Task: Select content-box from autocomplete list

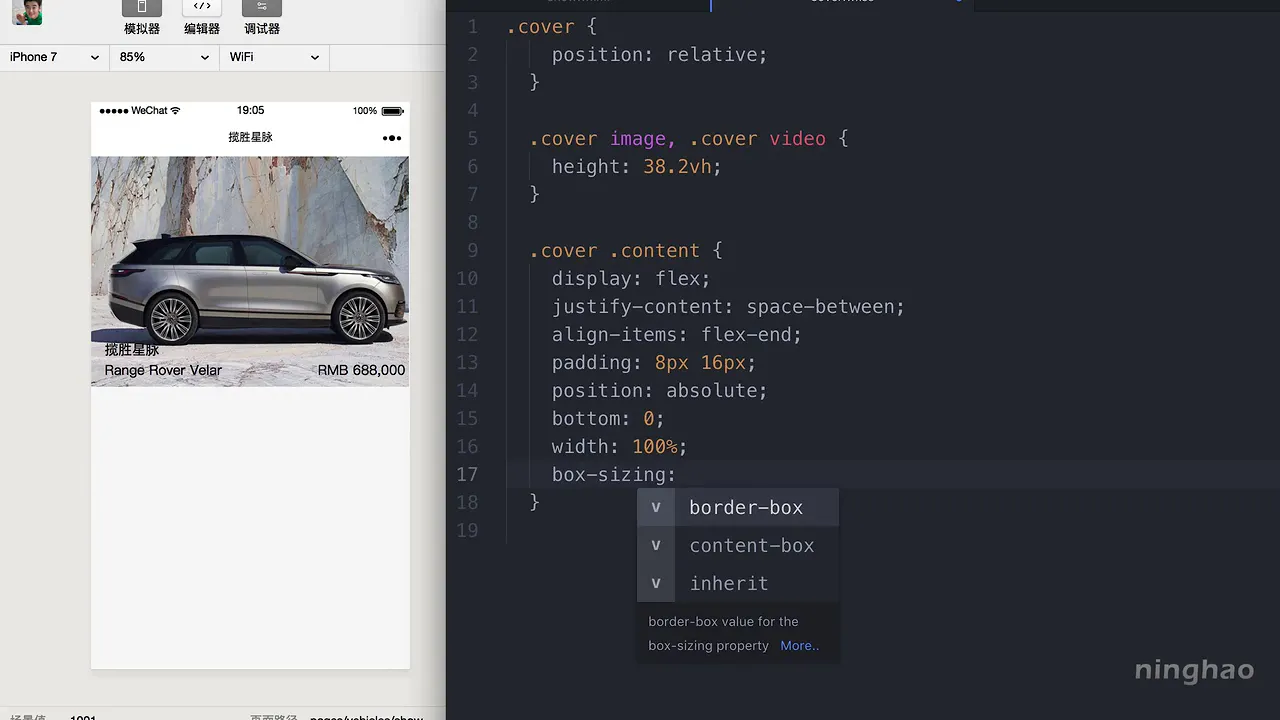Action: 738,545
